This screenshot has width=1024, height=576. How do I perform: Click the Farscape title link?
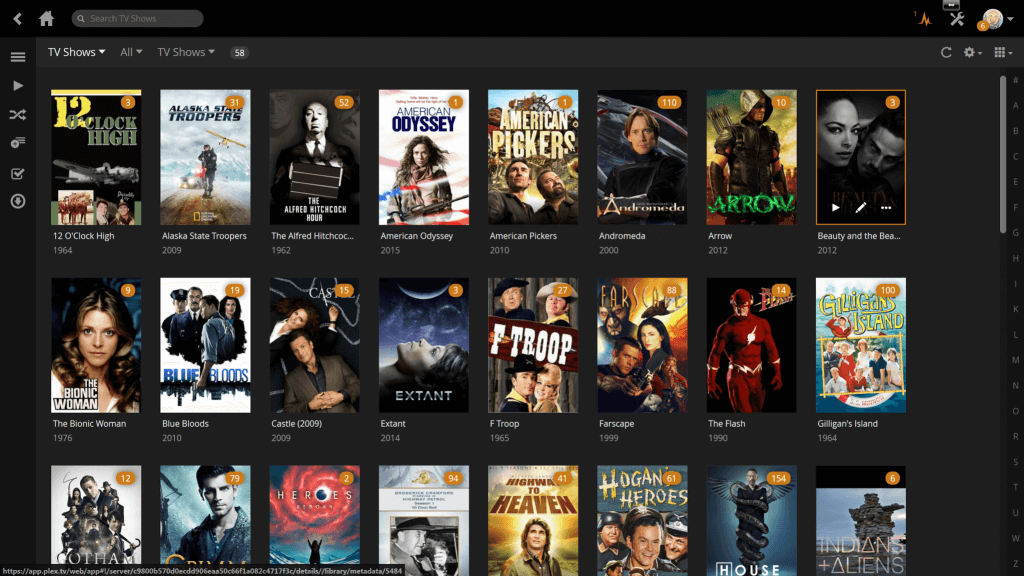pyautogui.click(x=616, y=424)
